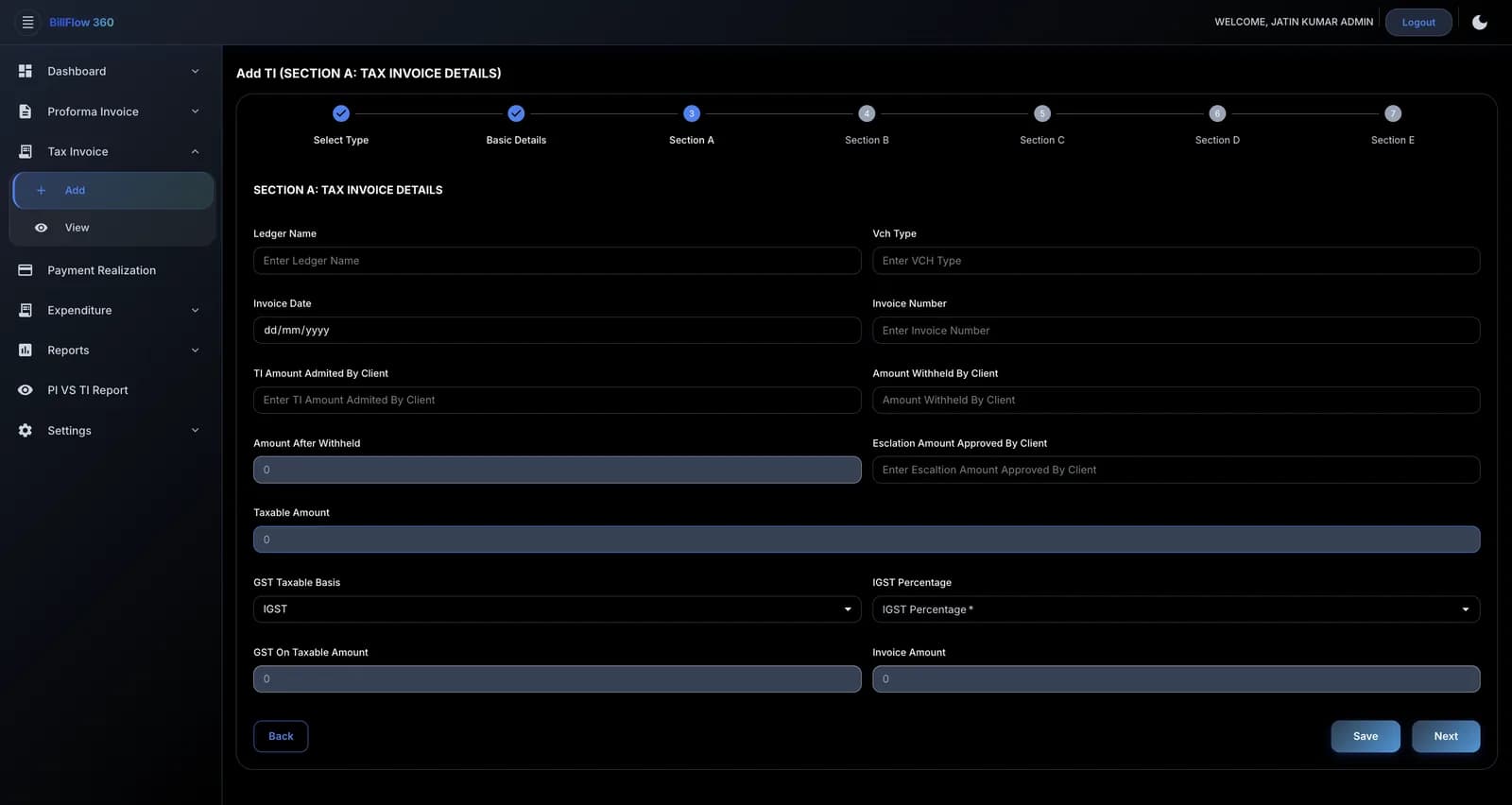The height and width of the screenshot is (805, 1512).
Task: Click the Section B step label
Action: pos(867,140)
